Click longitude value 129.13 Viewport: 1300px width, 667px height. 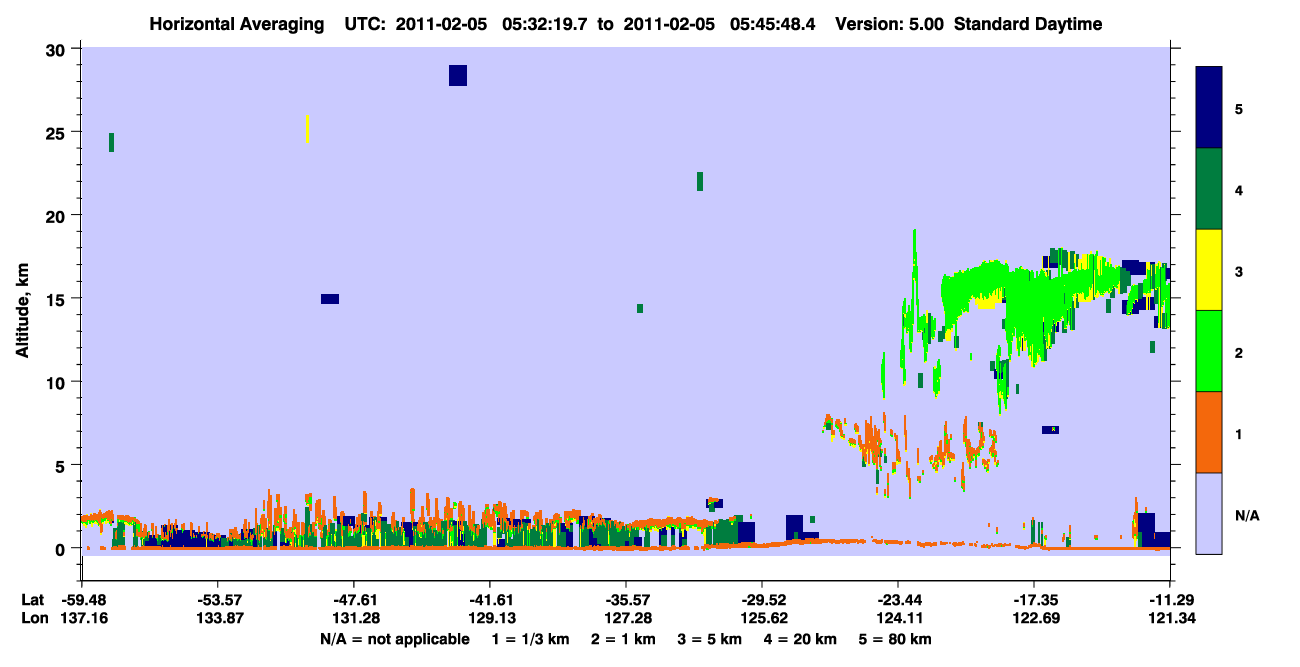[x=490, y=619]
